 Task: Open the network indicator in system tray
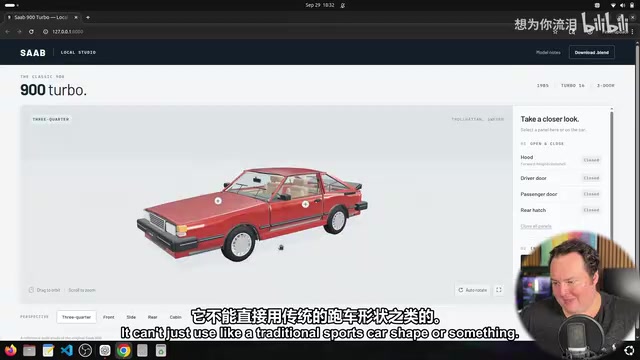pyautogui.click(x=613, y=5)
